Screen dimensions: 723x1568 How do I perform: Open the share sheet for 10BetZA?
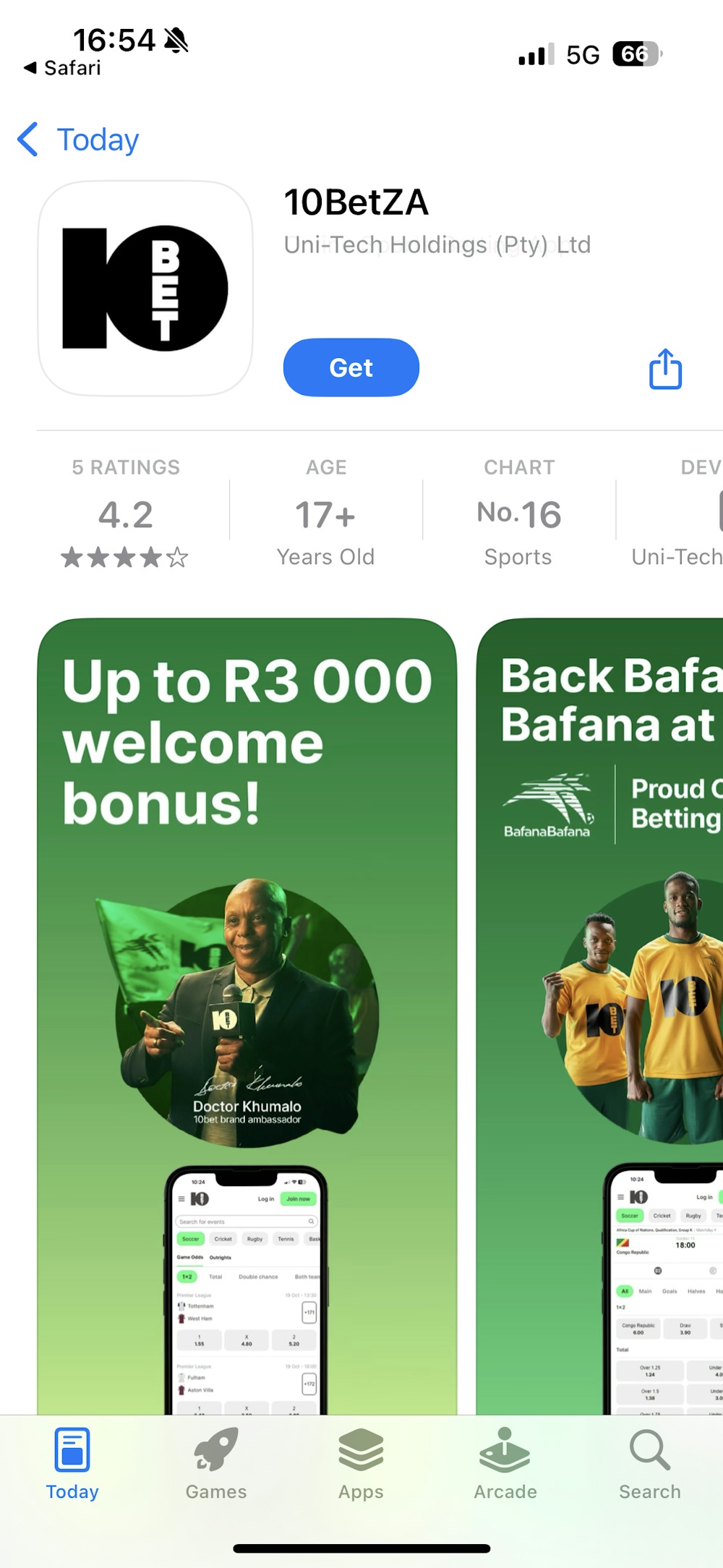point(664,369)
